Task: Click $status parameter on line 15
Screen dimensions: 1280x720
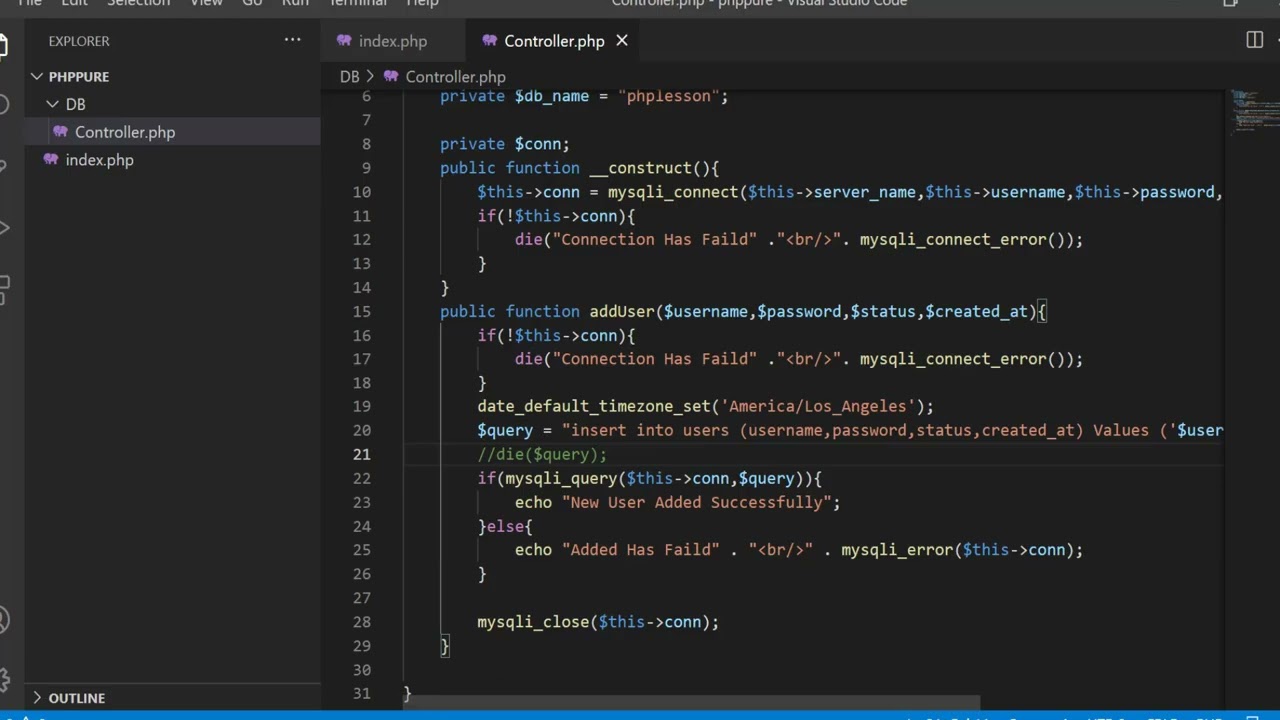Action: click(883, 311)
